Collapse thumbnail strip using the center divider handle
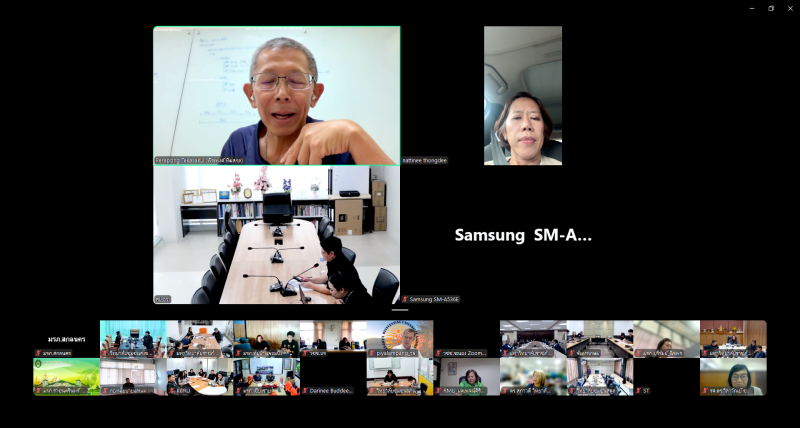Viewport: 800px width, 428px height. point(400,311)
